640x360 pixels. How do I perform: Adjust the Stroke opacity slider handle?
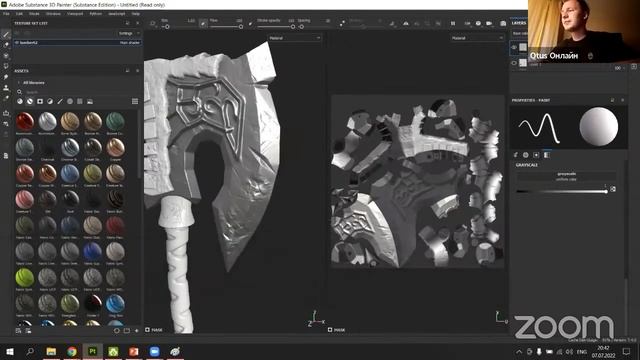[x=293, y=27]
